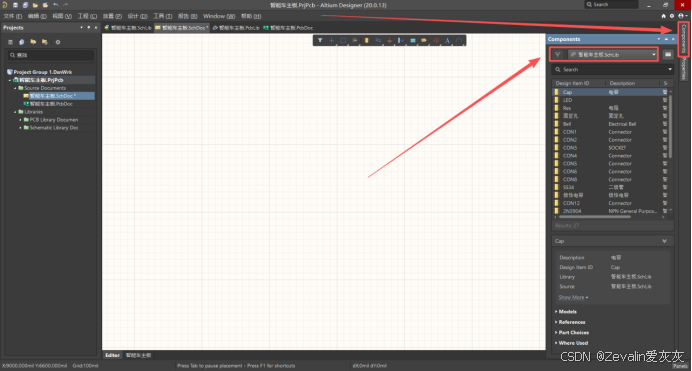The width and height of the screenshot is (692, 371).
Task: Select the LED component row
Action: tap(611, 100)
